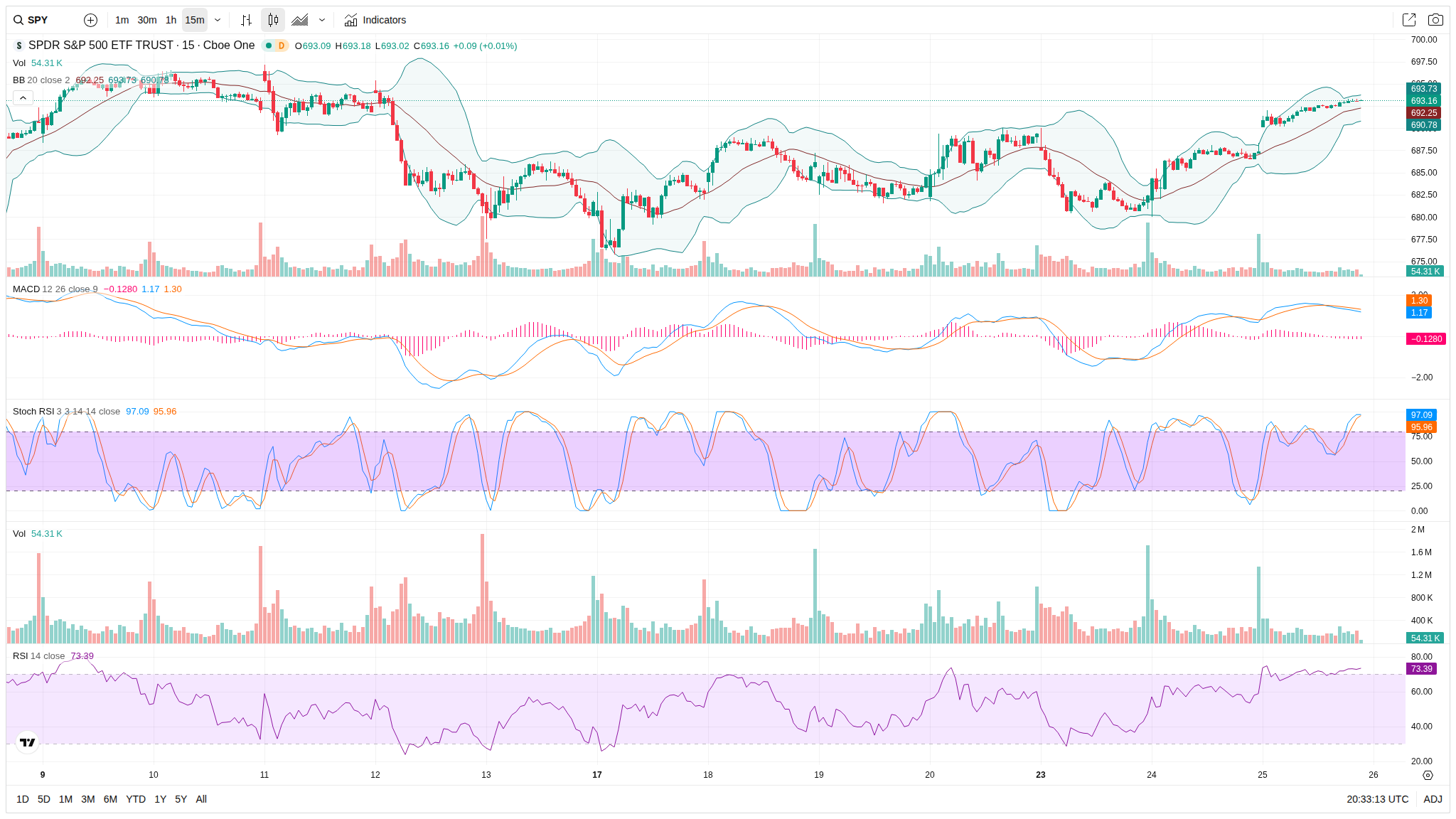Image resolution: width=1456 pixels, height=819 pixels.
Task: Switch to the 30m interval
Action: click(147, 20)
